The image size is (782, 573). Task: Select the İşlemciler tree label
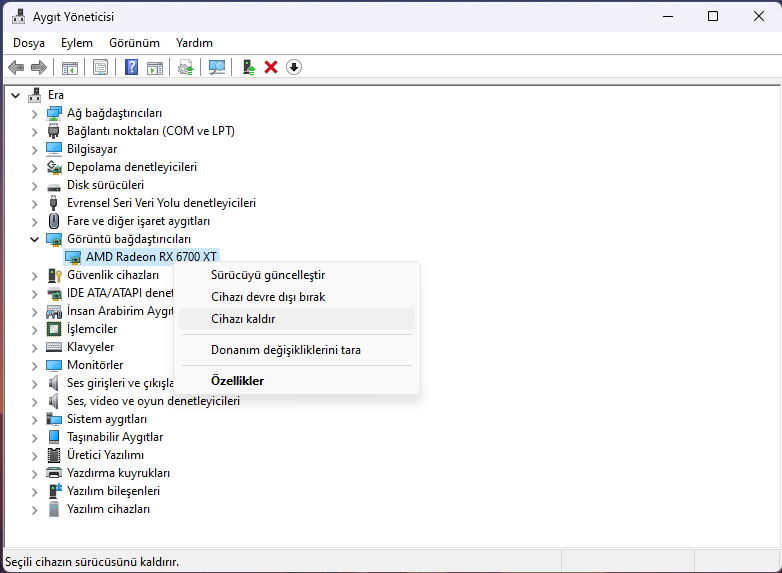[92, 329]
